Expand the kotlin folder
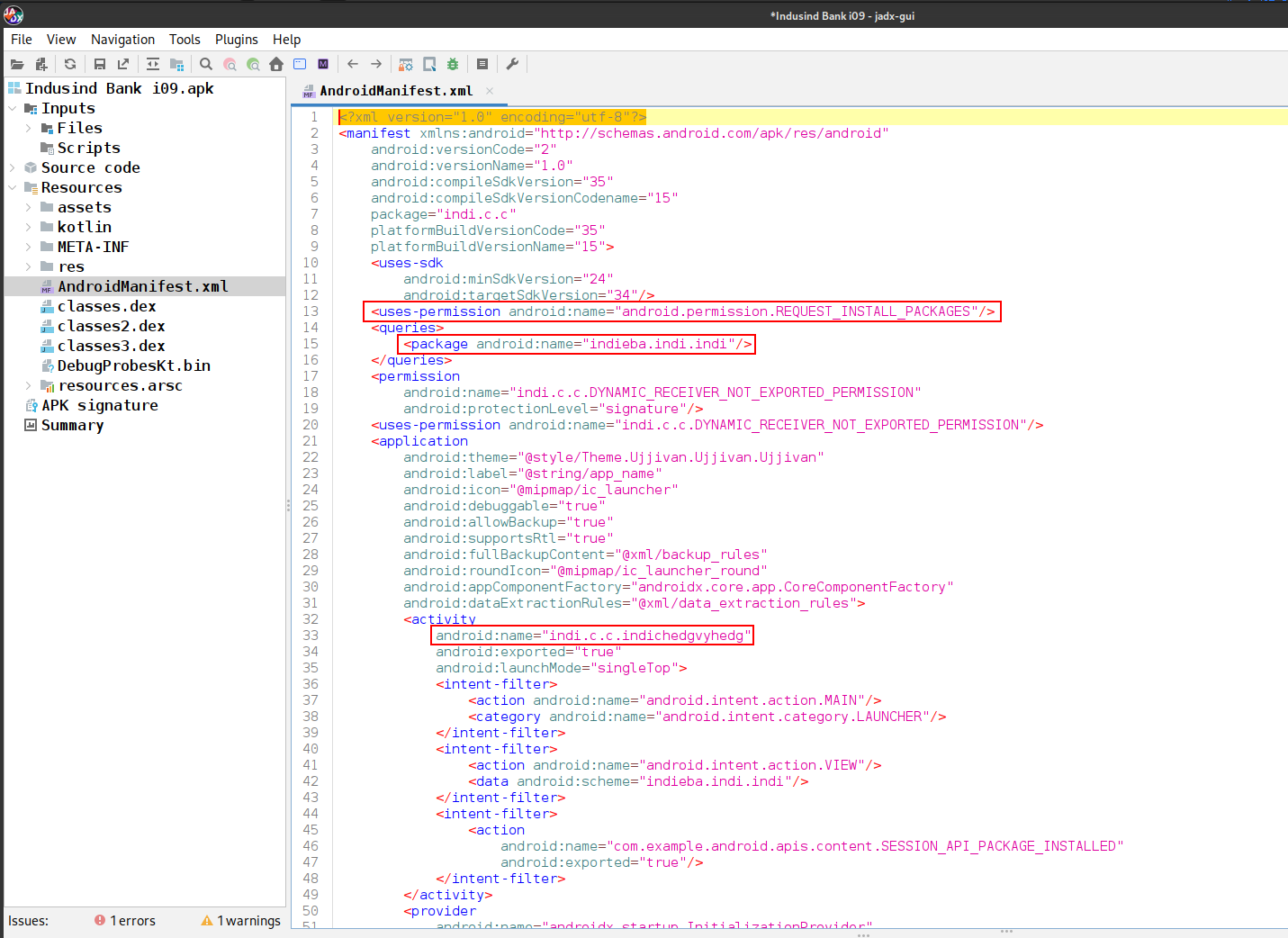The image size is (1288, 938). pyautogui.click(x=28, y=227)
